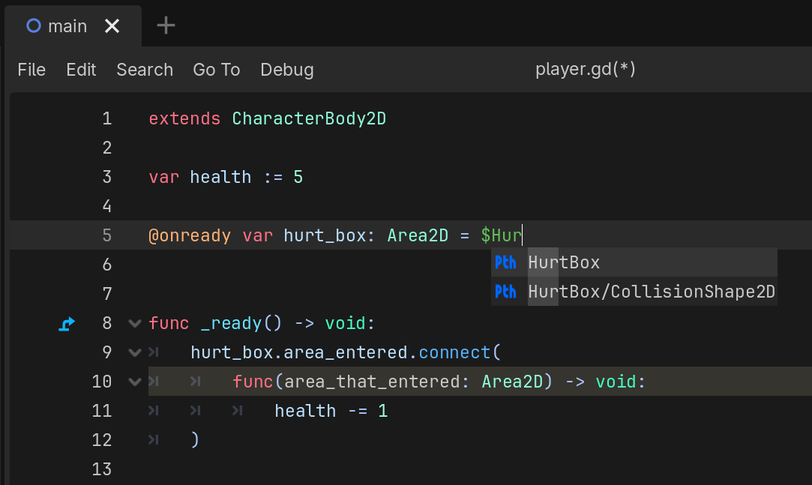Click the Area2D type on line 5
Screen dimensions: 812x485
click(417, 236)
